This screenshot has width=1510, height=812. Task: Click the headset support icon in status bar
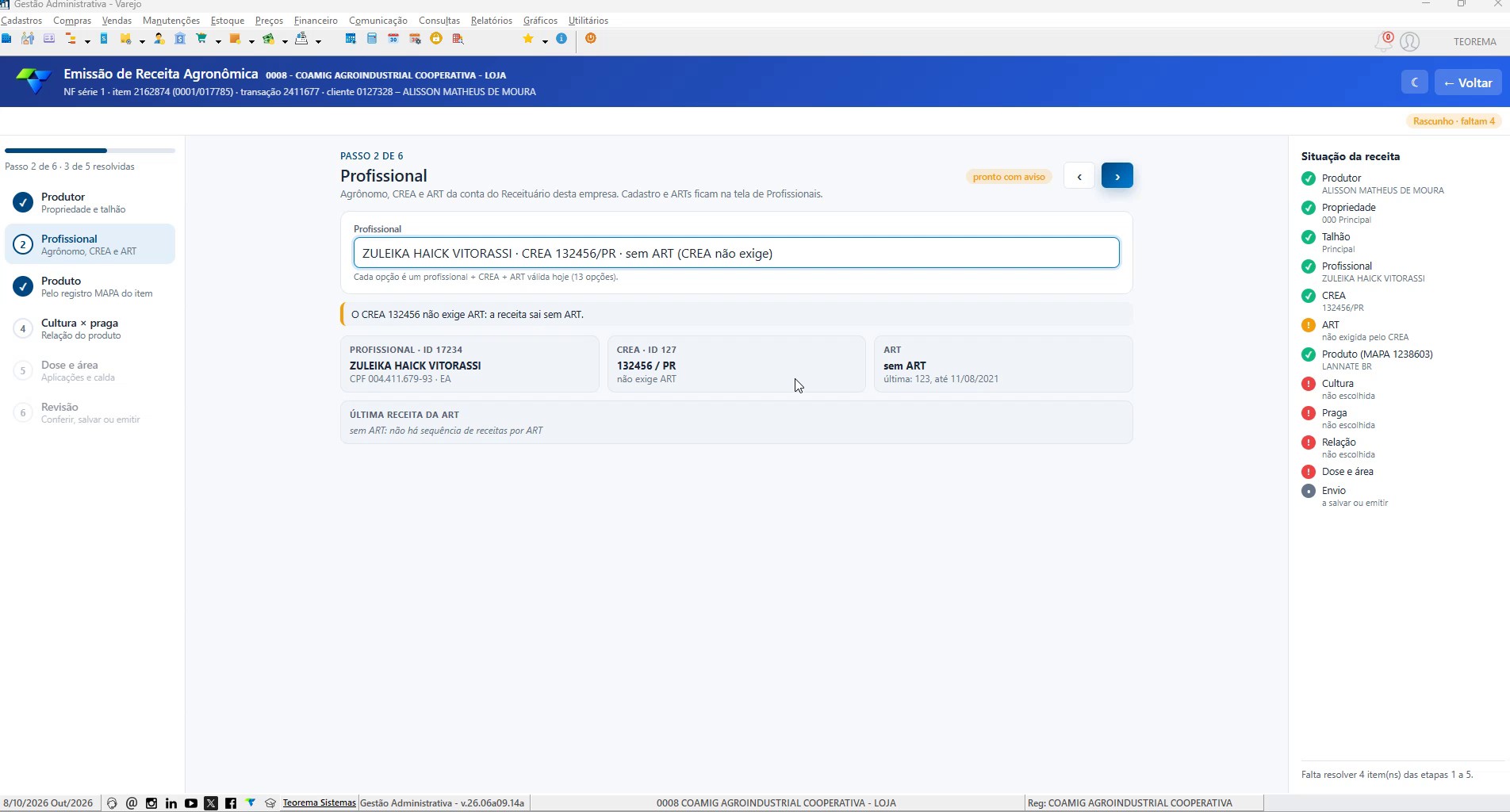pyautogui.click(x=112, y=803)
